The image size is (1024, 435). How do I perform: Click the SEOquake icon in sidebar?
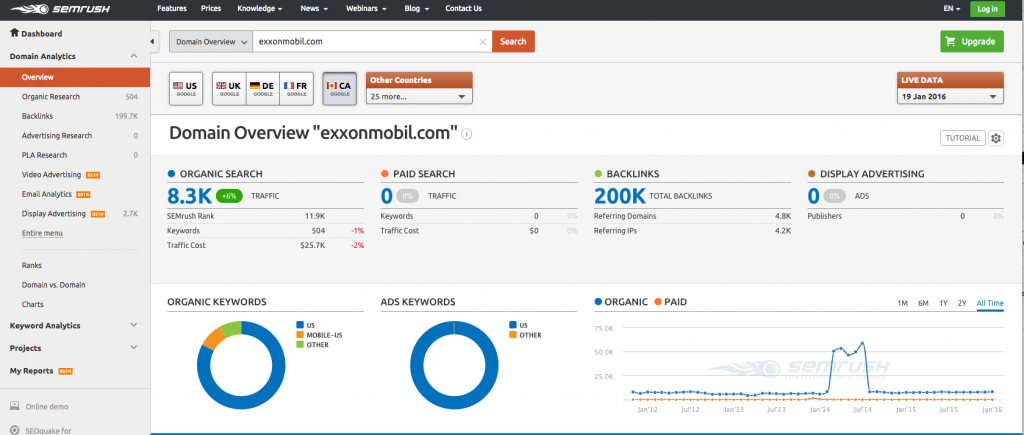pos(14,430)
